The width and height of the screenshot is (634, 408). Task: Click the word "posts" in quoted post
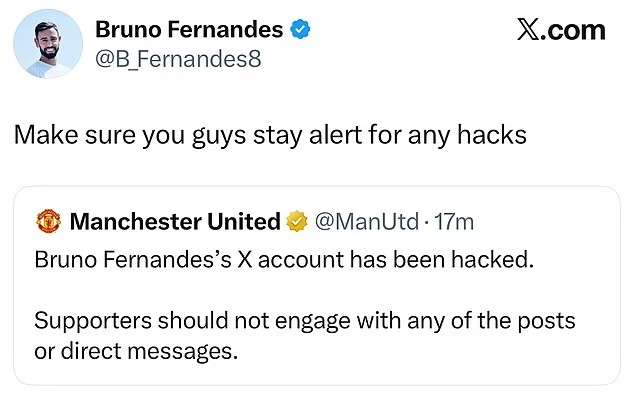[x=548, y=323]
